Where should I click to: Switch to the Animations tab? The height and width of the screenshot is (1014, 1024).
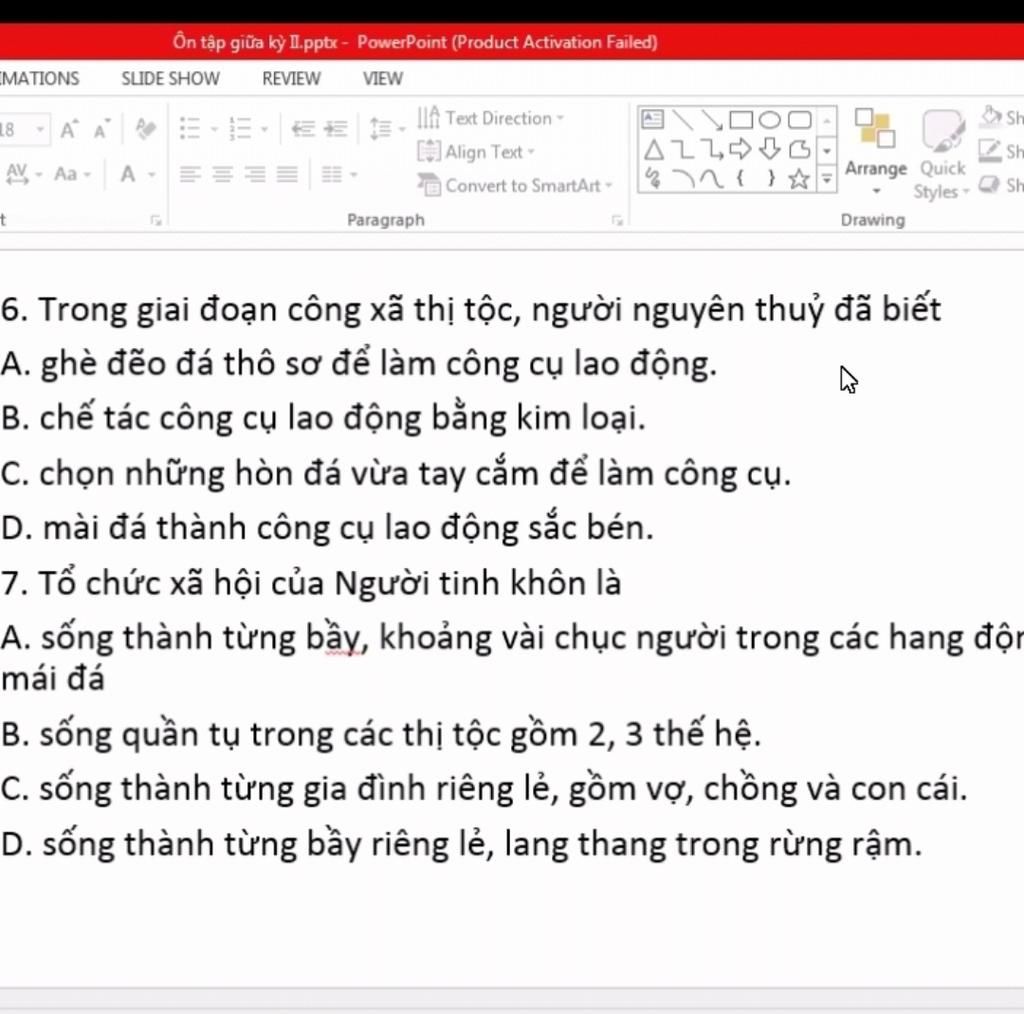tap(39, 78)
